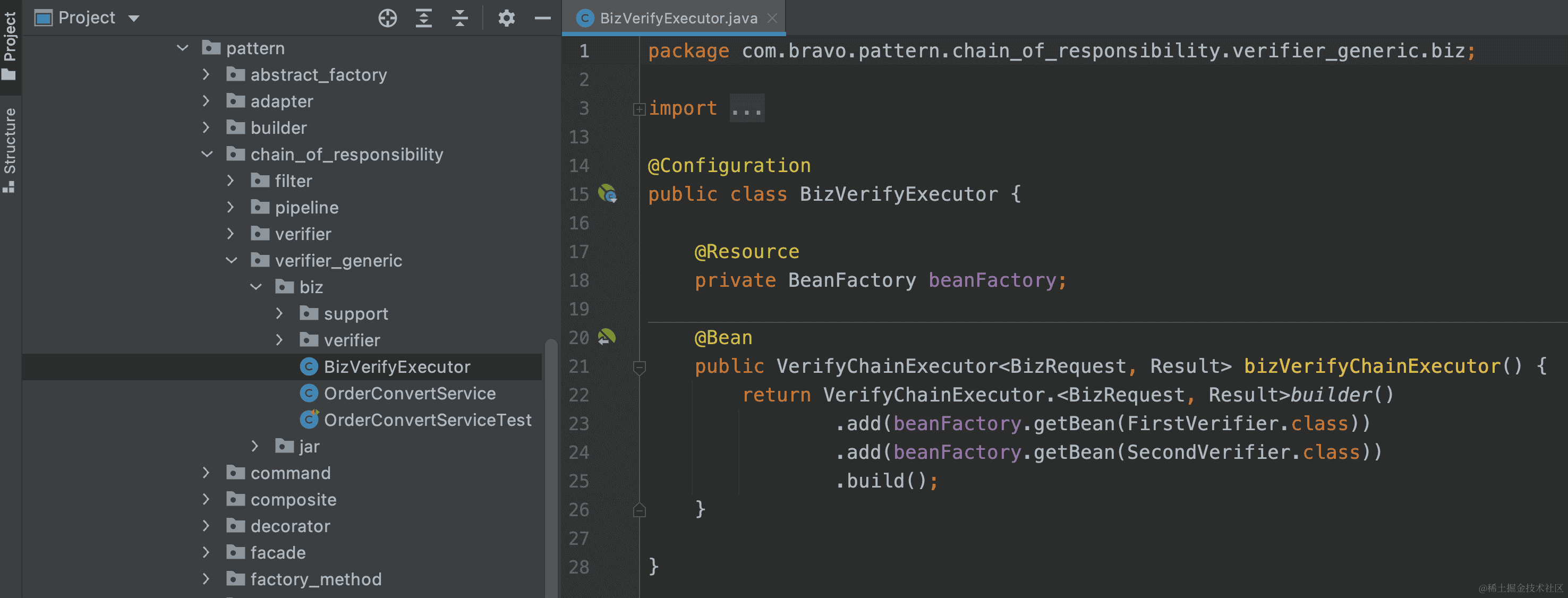Click FirstVerifier in line 23

[1204, 423]
